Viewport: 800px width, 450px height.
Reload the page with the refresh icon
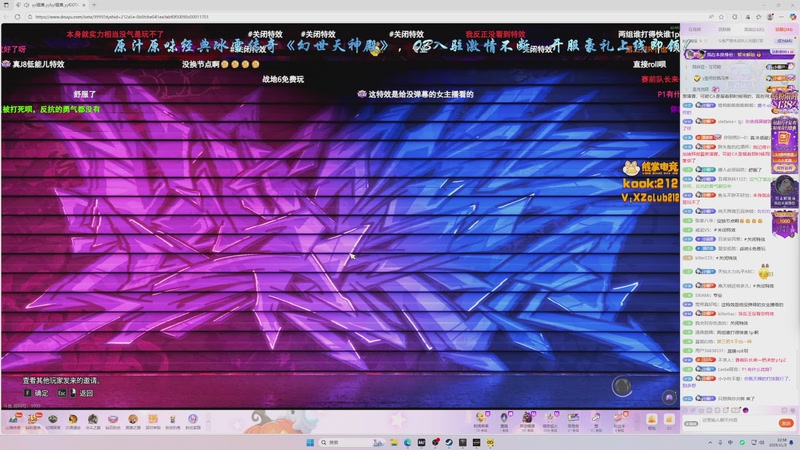coord(17,17)
